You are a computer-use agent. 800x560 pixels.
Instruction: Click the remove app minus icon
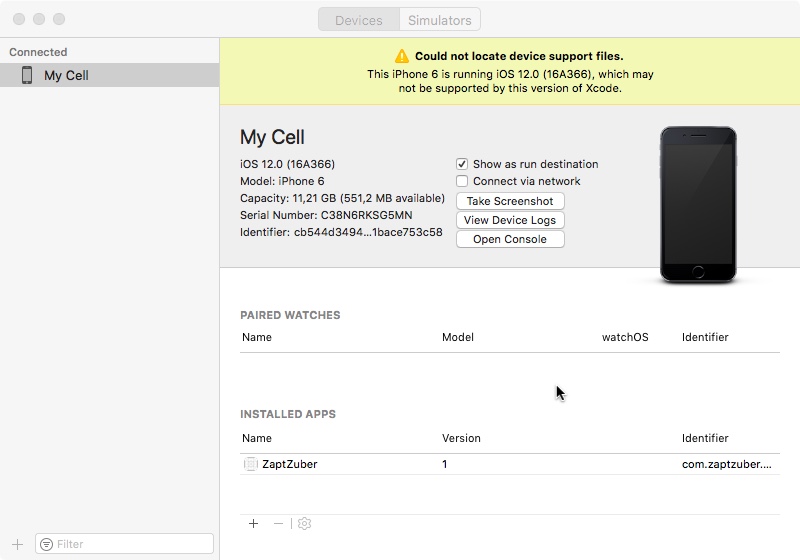tap(278, 523)
